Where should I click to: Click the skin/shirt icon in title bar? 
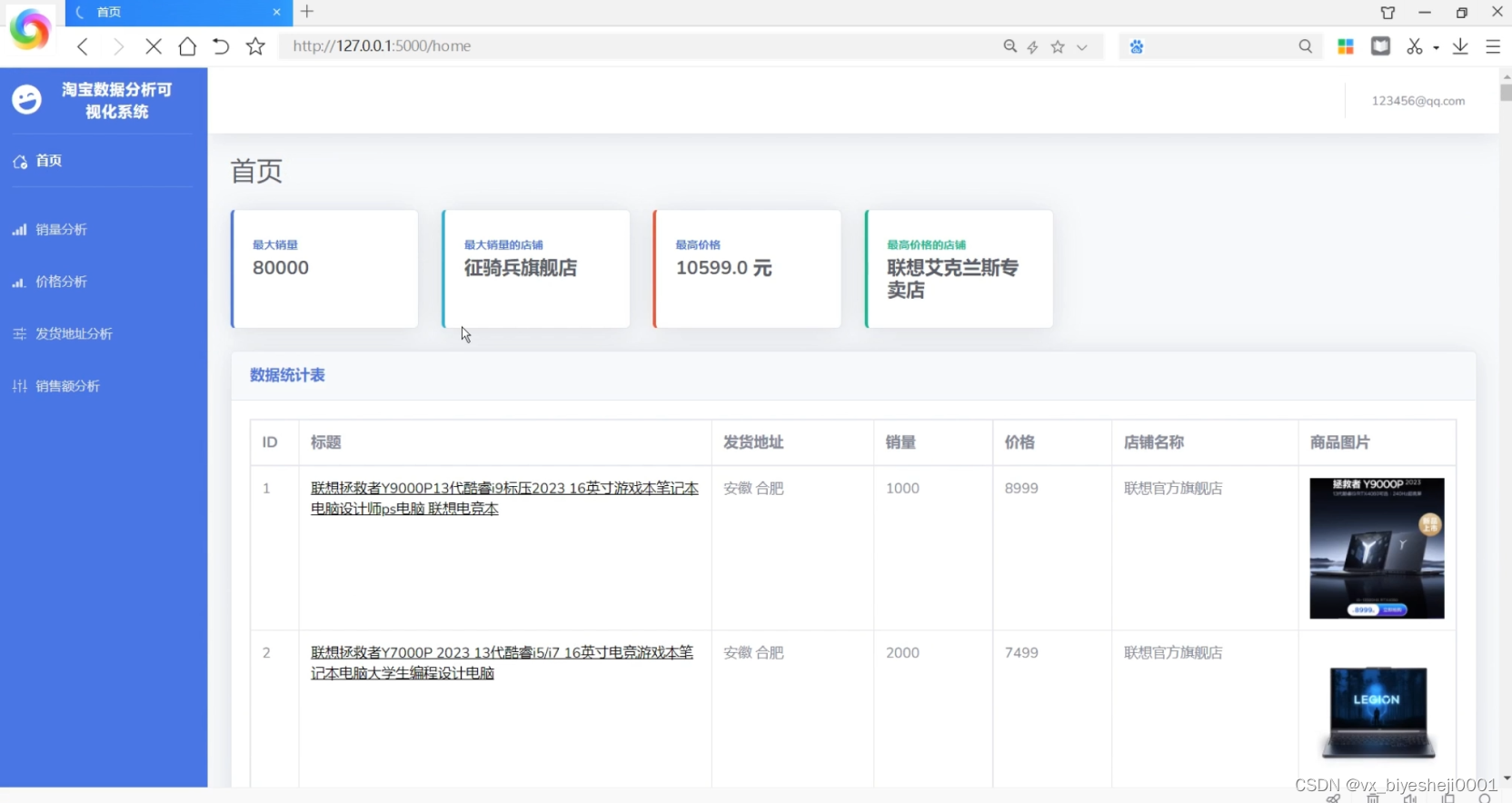point(1388,13)
